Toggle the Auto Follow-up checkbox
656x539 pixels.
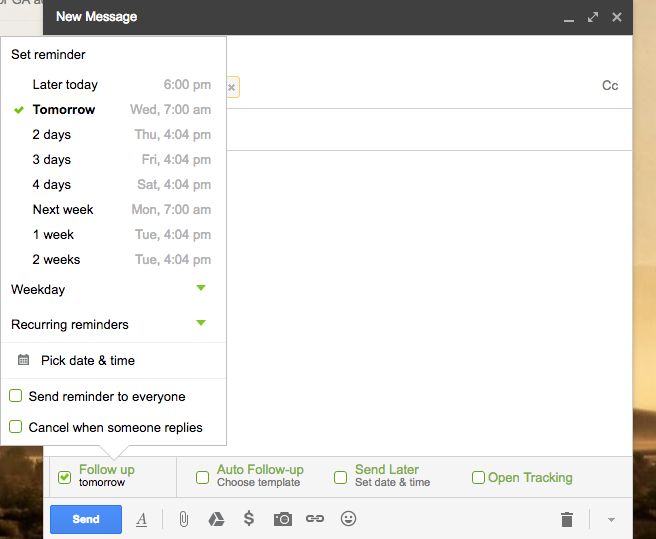pos(203,478)
